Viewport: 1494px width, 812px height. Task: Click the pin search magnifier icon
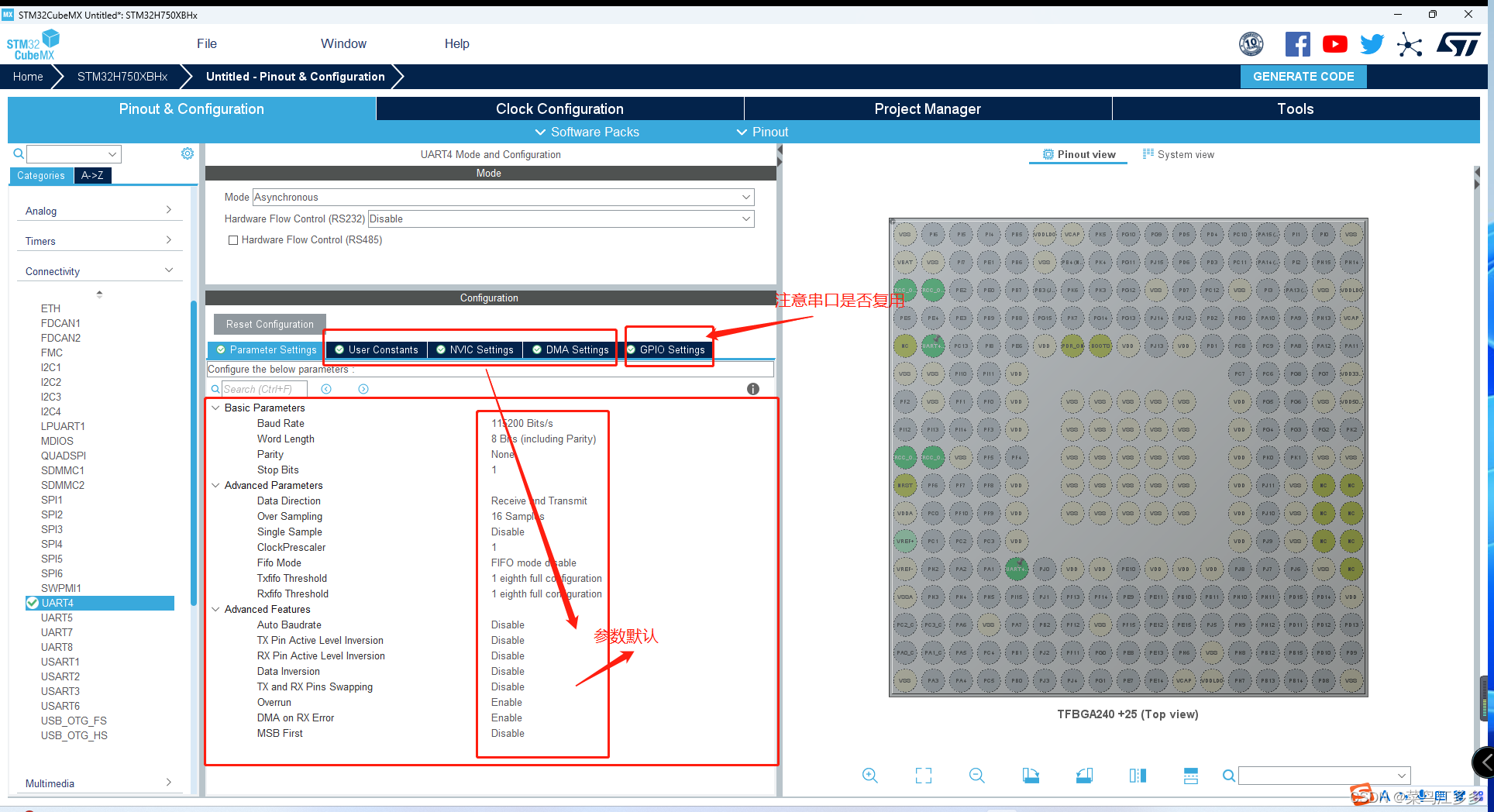pos(1228,776)
